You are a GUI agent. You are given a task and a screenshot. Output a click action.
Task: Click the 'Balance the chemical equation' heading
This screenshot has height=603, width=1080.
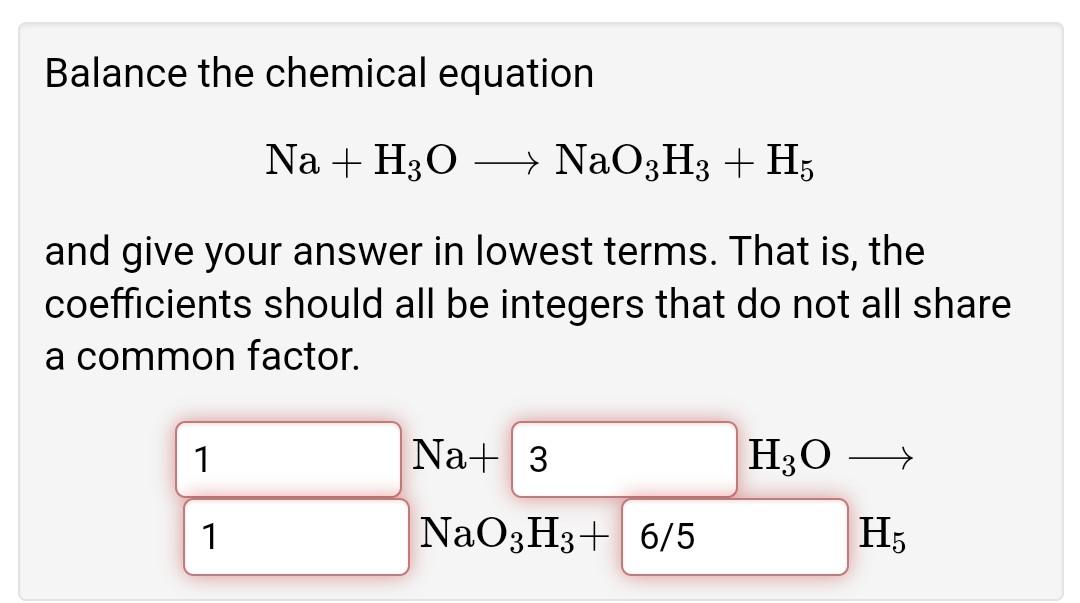(320, 72)
